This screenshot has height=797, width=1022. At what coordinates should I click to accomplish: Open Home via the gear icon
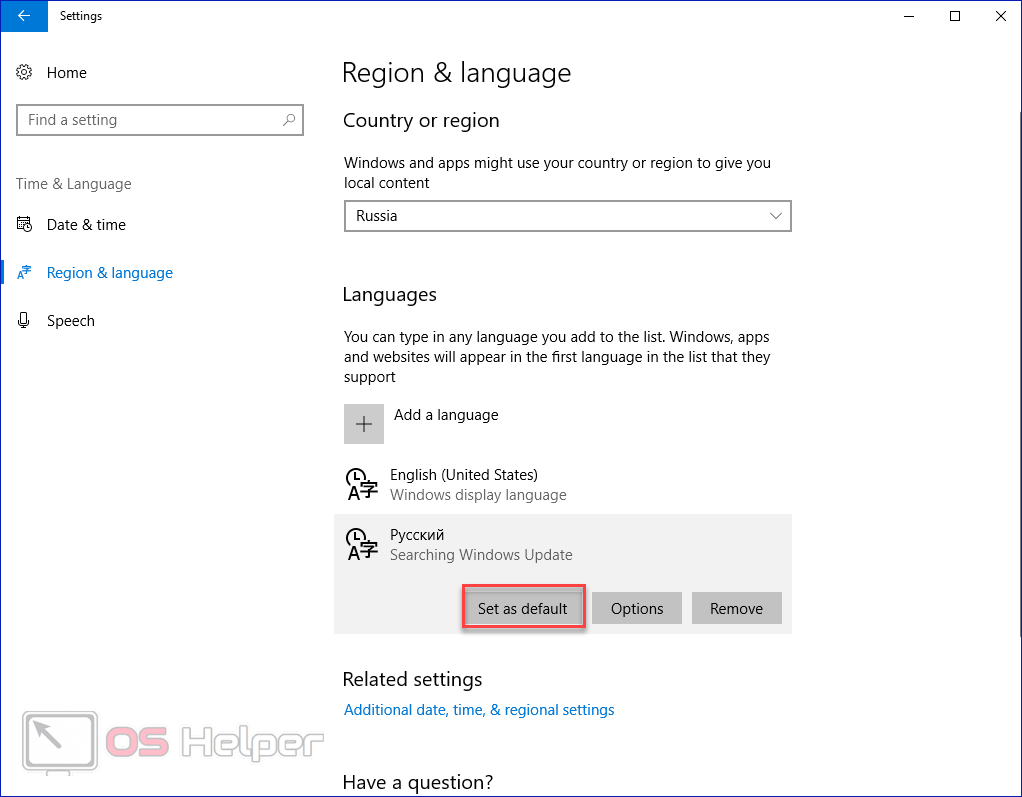[x=24, y=72]
